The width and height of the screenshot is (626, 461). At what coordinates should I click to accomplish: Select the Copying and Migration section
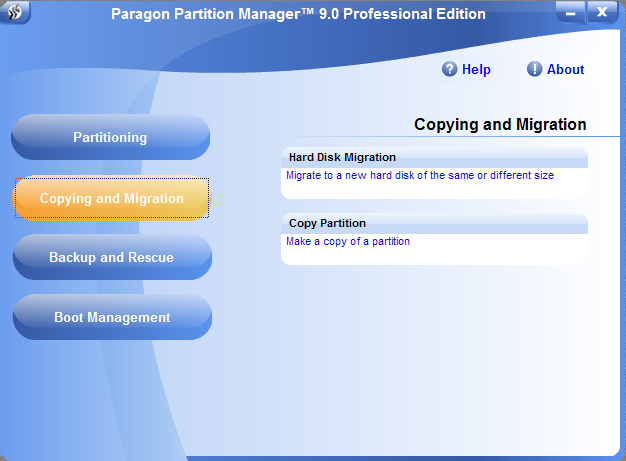(111, 198)
